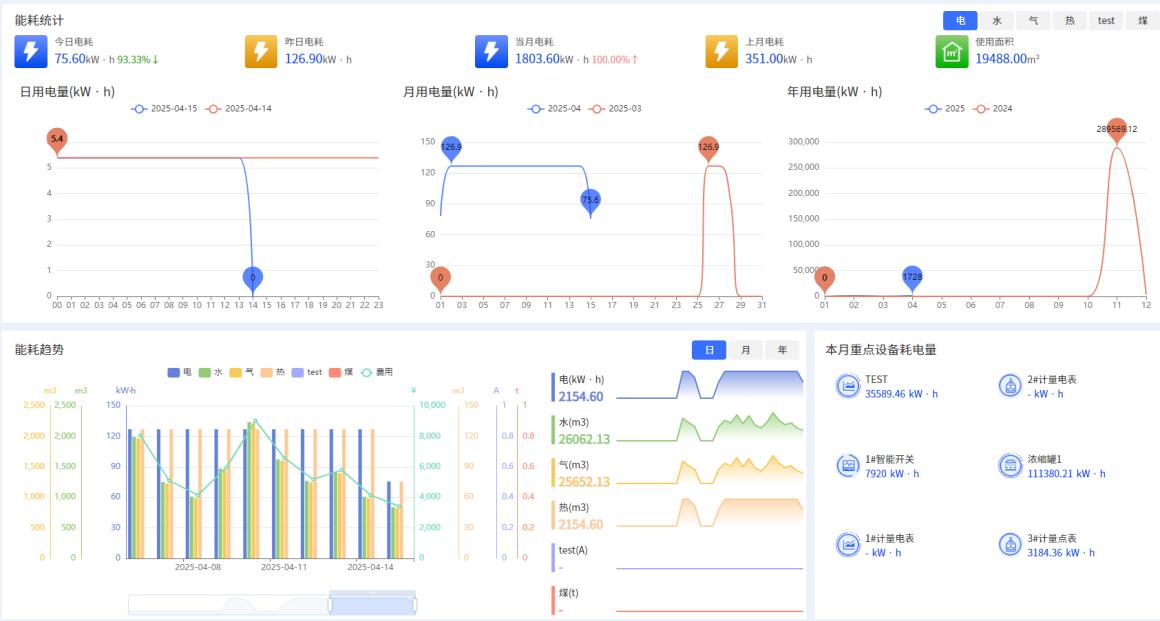
Task: Click the green 使用面积 house icon
Action: pyautogui.click(x=951, y=52)
